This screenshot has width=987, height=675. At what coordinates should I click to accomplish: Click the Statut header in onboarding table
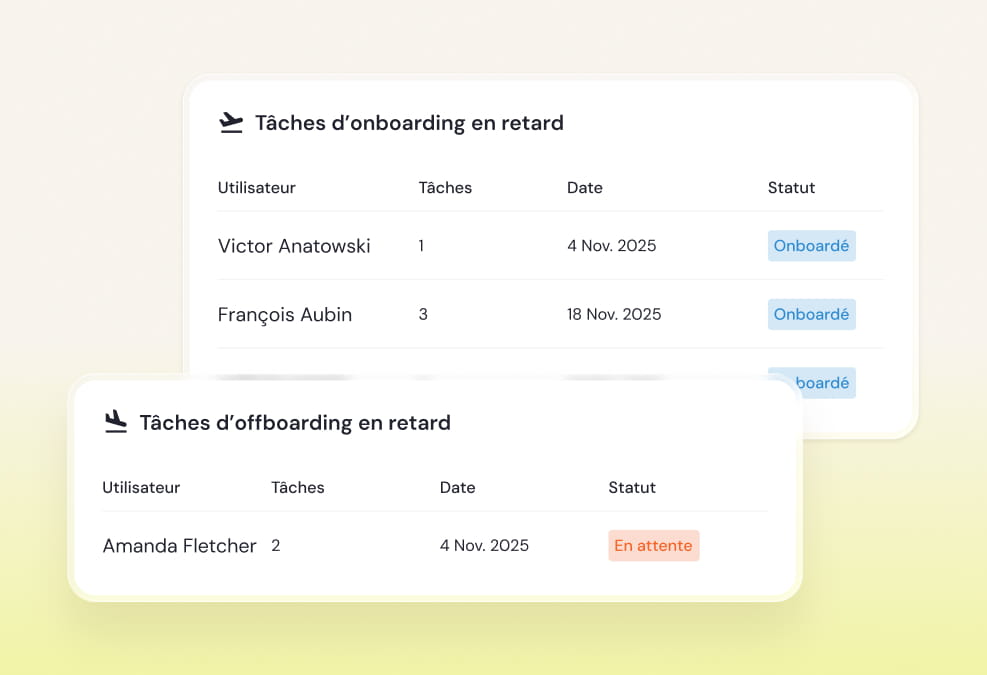[790, 187]
